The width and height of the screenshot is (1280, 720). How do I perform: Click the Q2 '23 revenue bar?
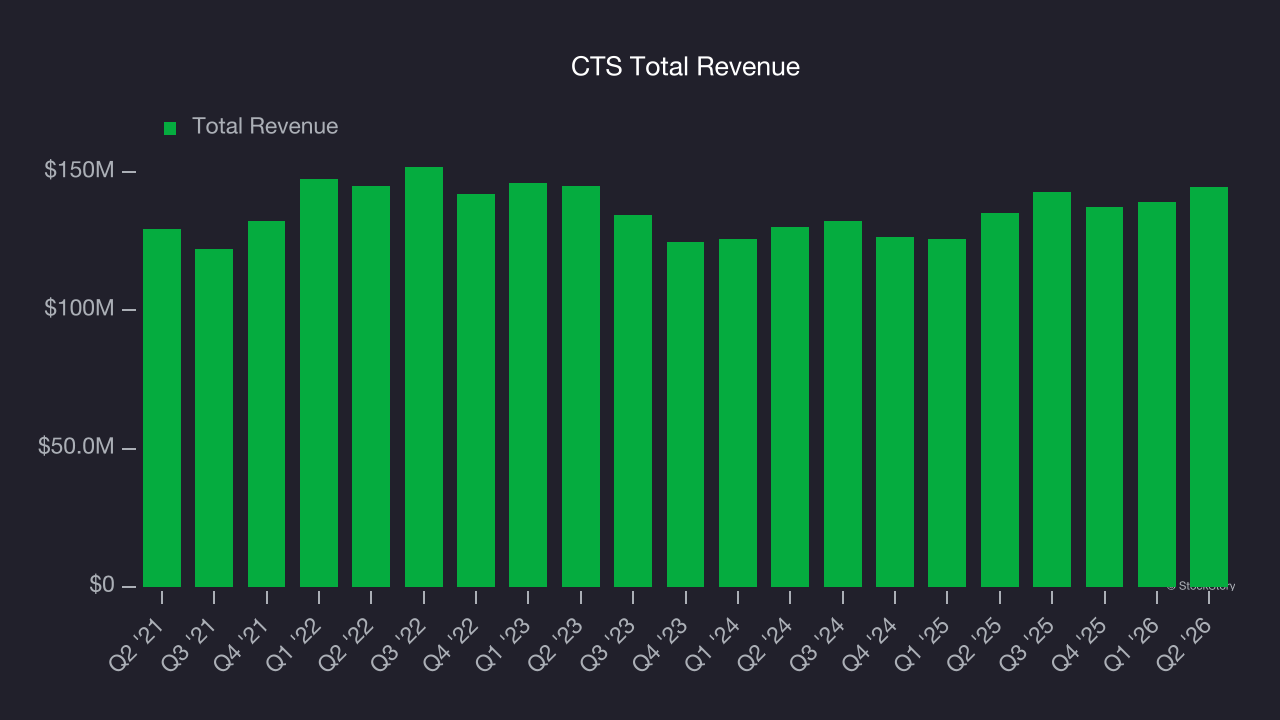click(581, 386)
